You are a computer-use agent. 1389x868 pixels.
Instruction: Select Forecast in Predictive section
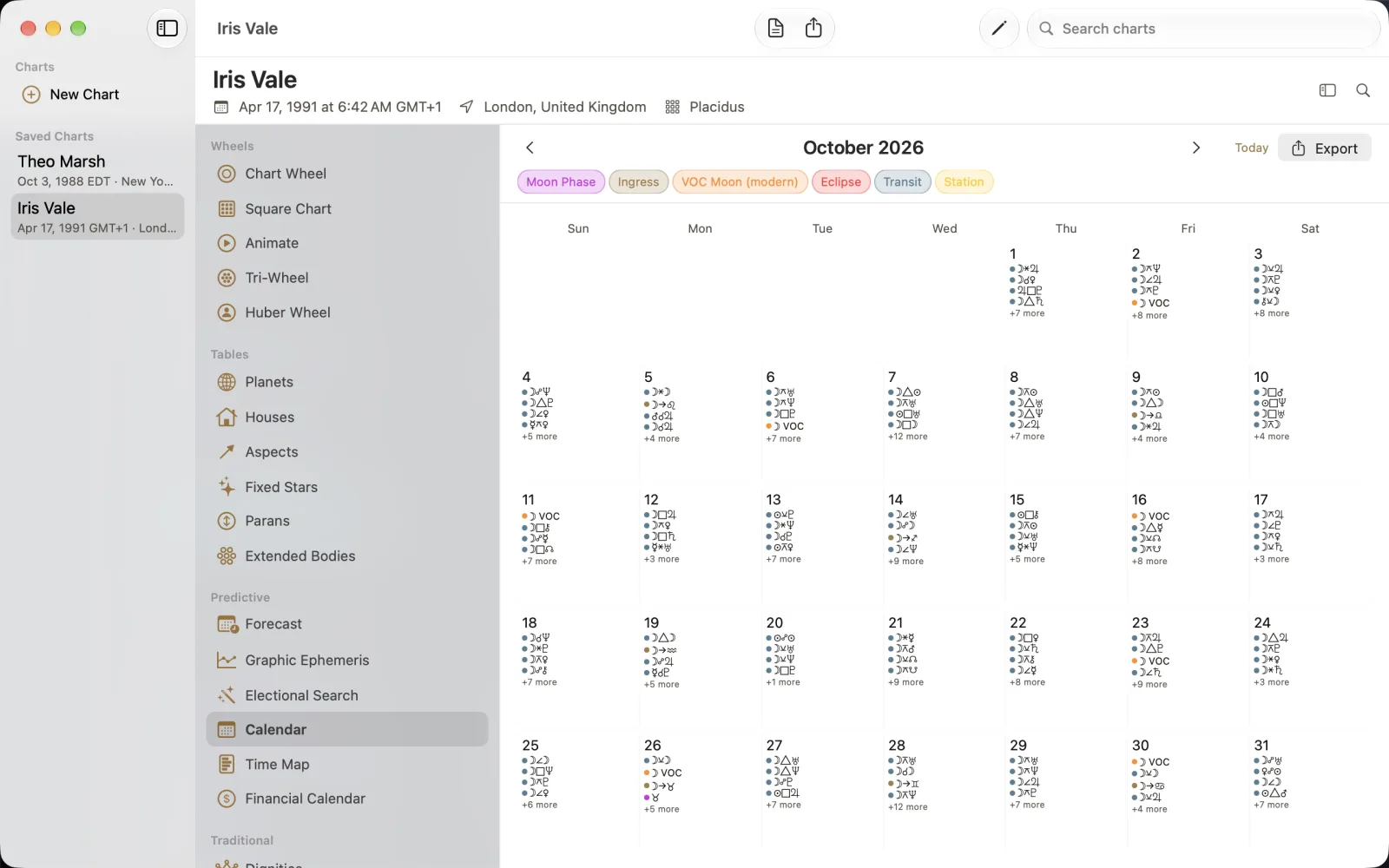click(x=347, y=624)
